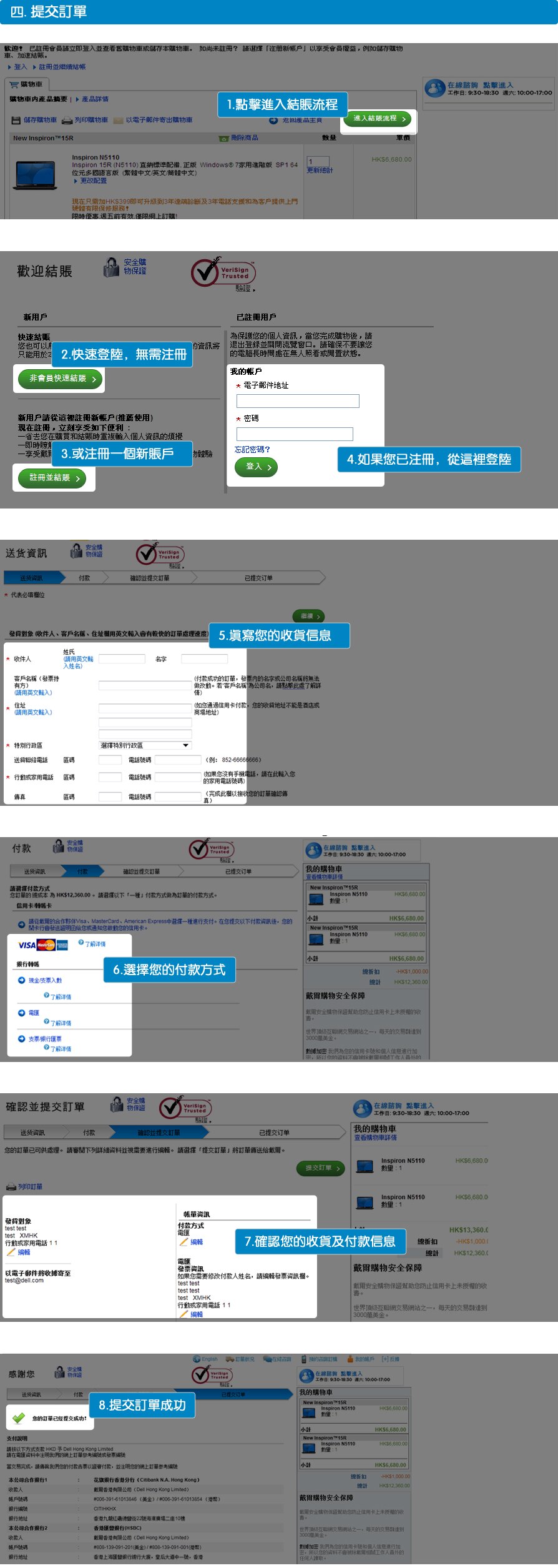
Task: Click VeriSign Trusted seal on 送貨資訊 page
Action: point(160,553)
